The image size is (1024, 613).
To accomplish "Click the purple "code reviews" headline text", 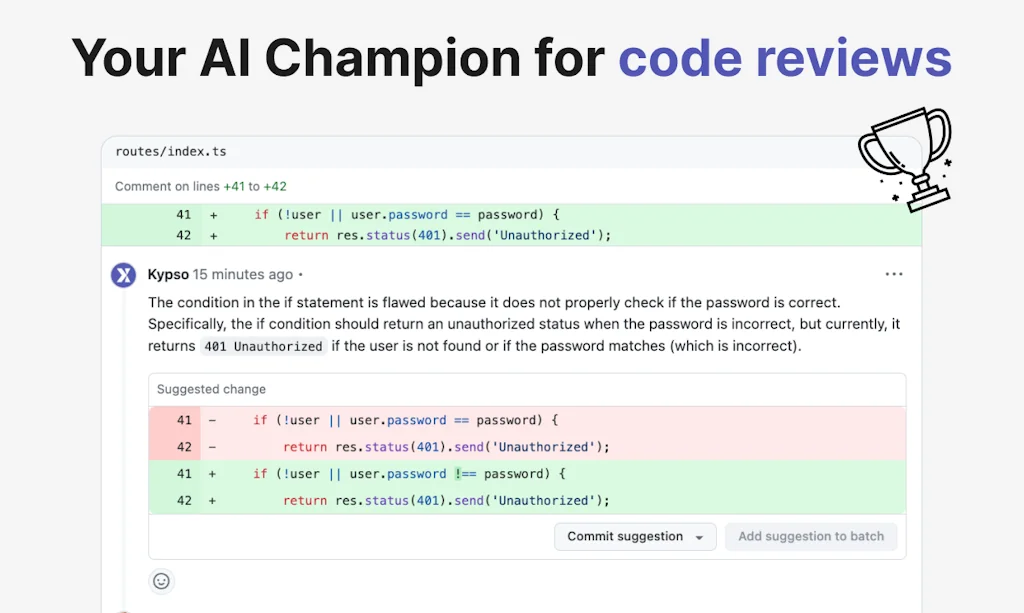I will [784, 58].
